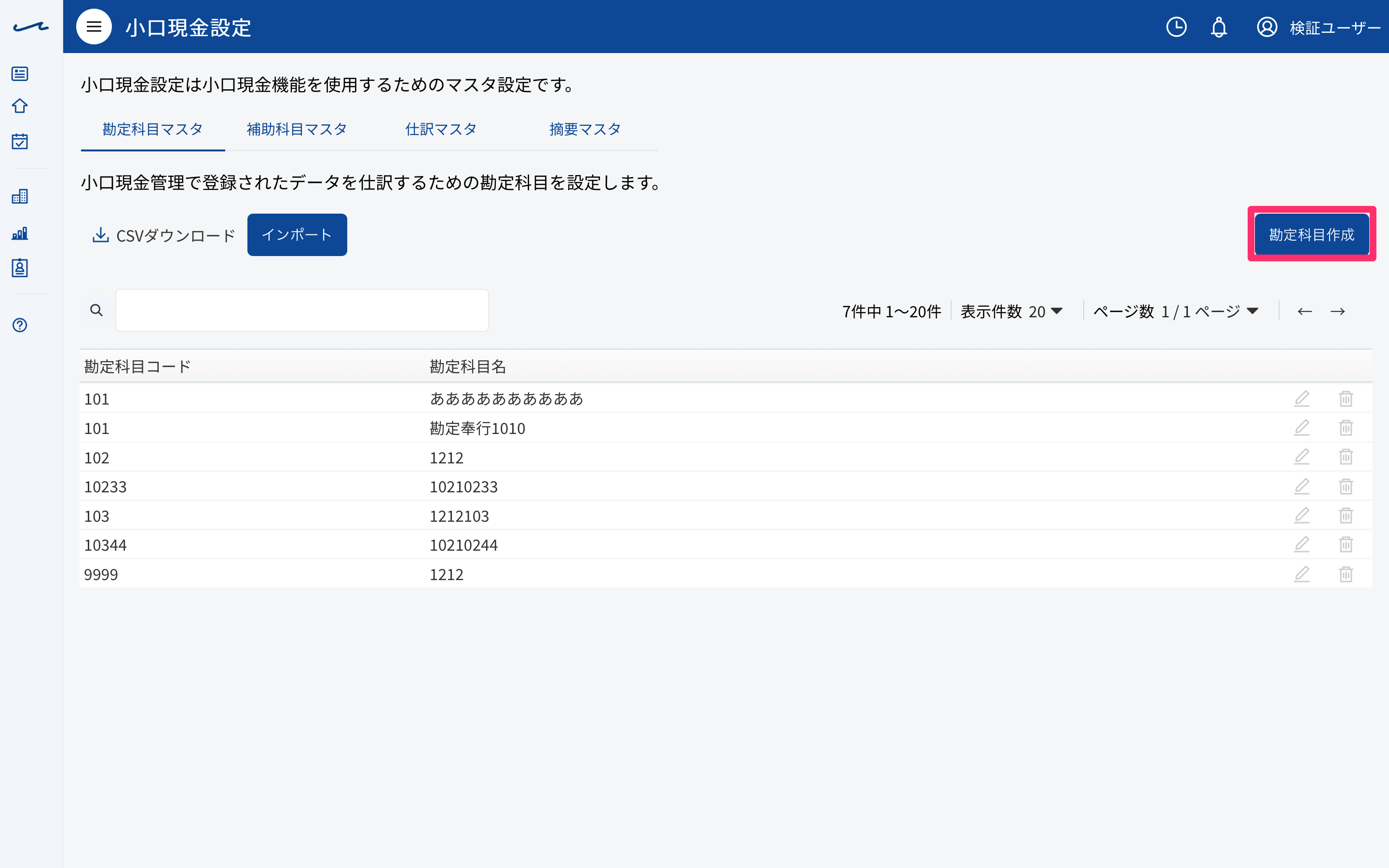1389x868 pixels.
Task: Click the 勘定科目名 column header
Action: [468, 366]
